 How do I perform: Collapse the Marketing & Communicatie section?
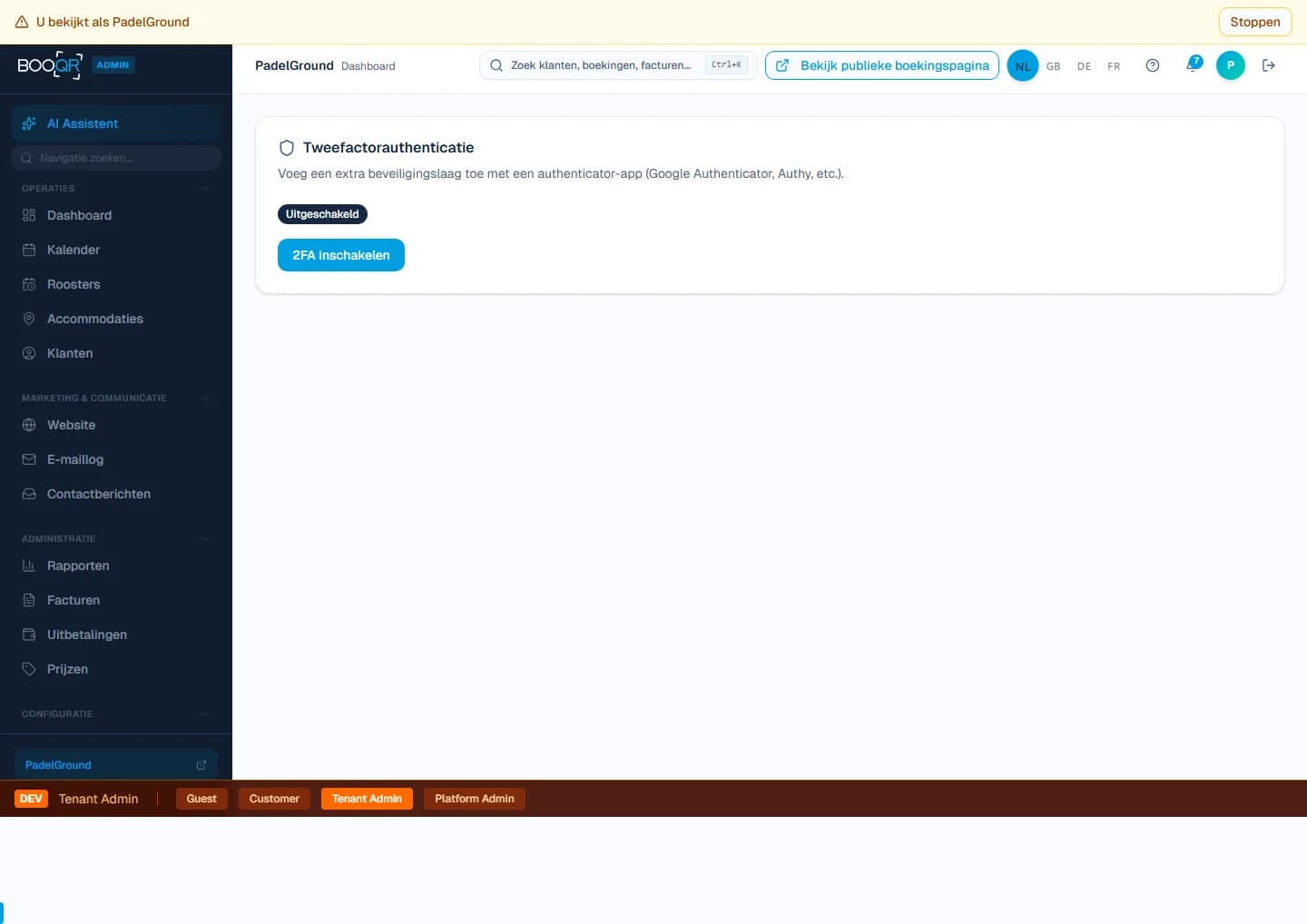205,398
